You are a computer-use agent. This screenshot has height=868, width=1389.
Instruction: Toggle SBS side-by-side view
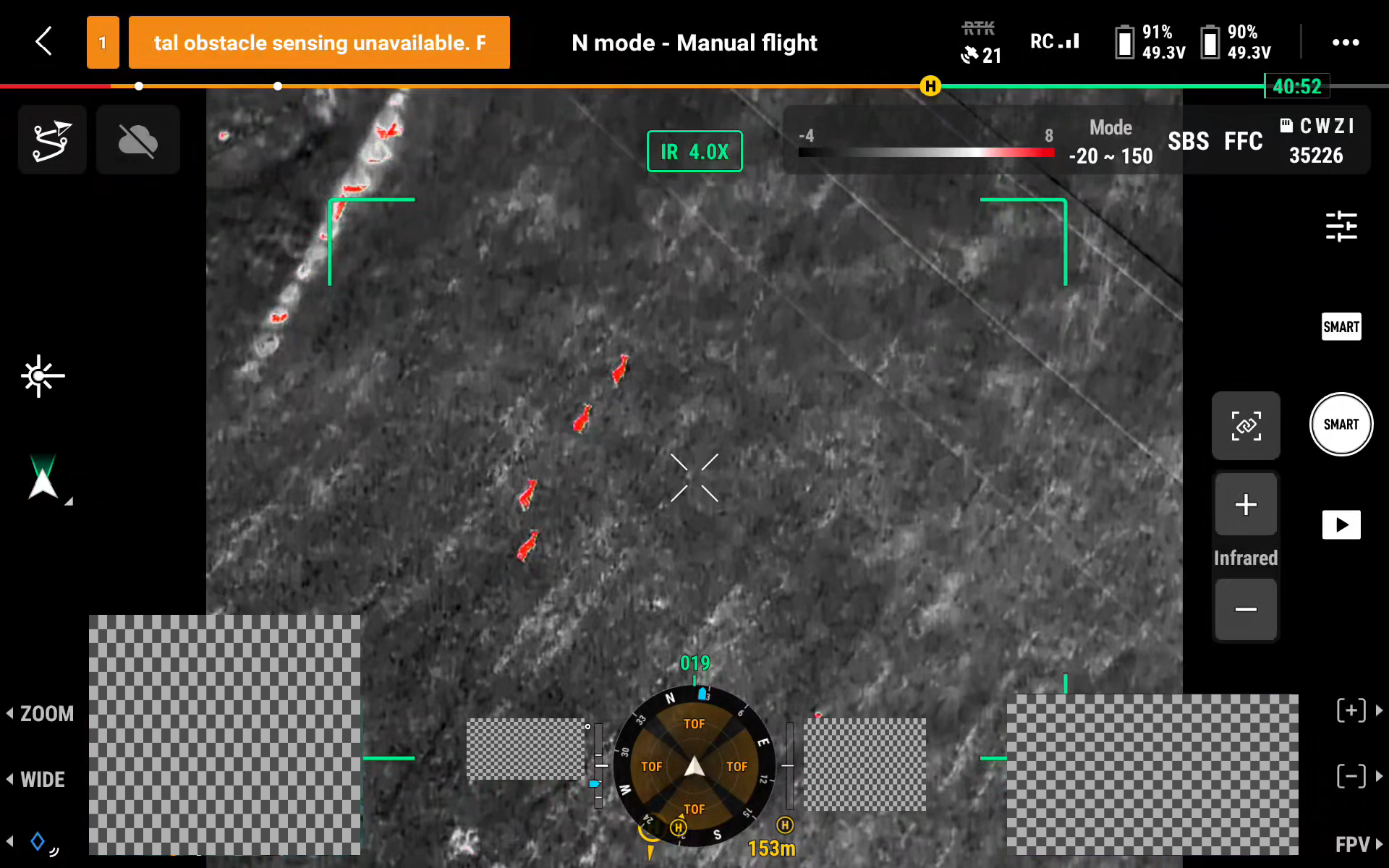[1188, 141]
